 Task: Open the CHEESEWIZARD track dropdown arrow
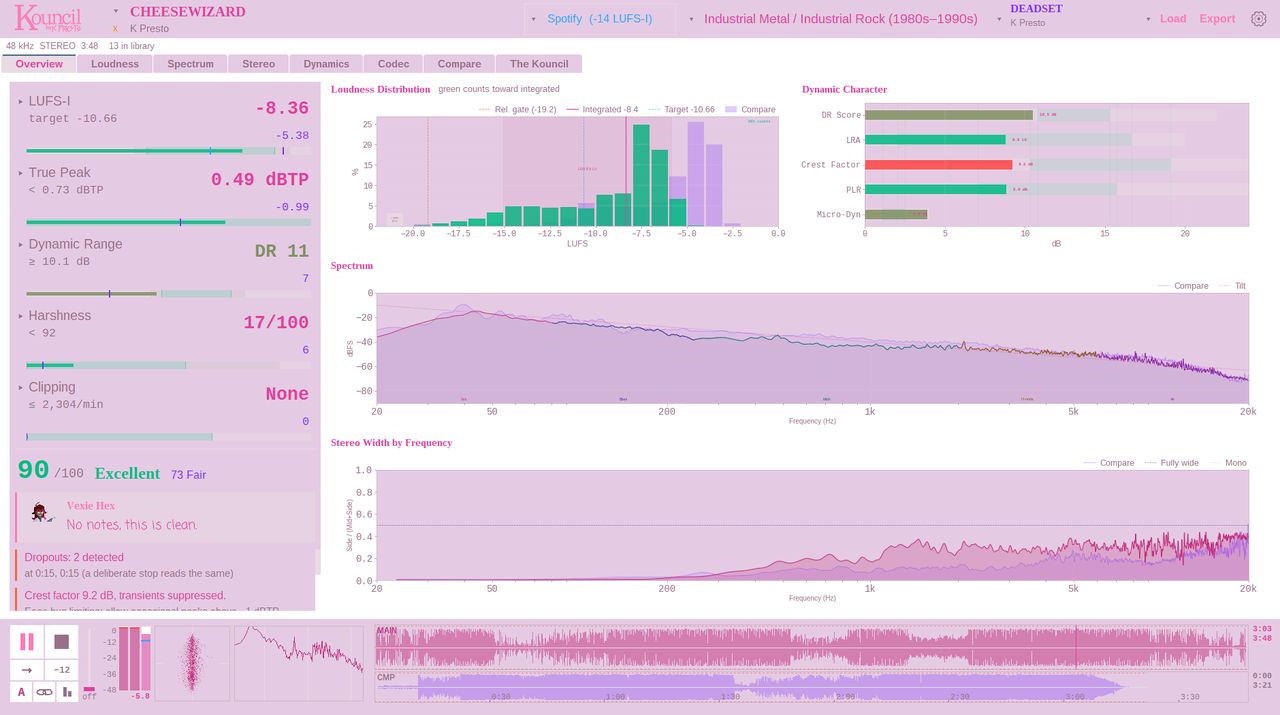116,12
